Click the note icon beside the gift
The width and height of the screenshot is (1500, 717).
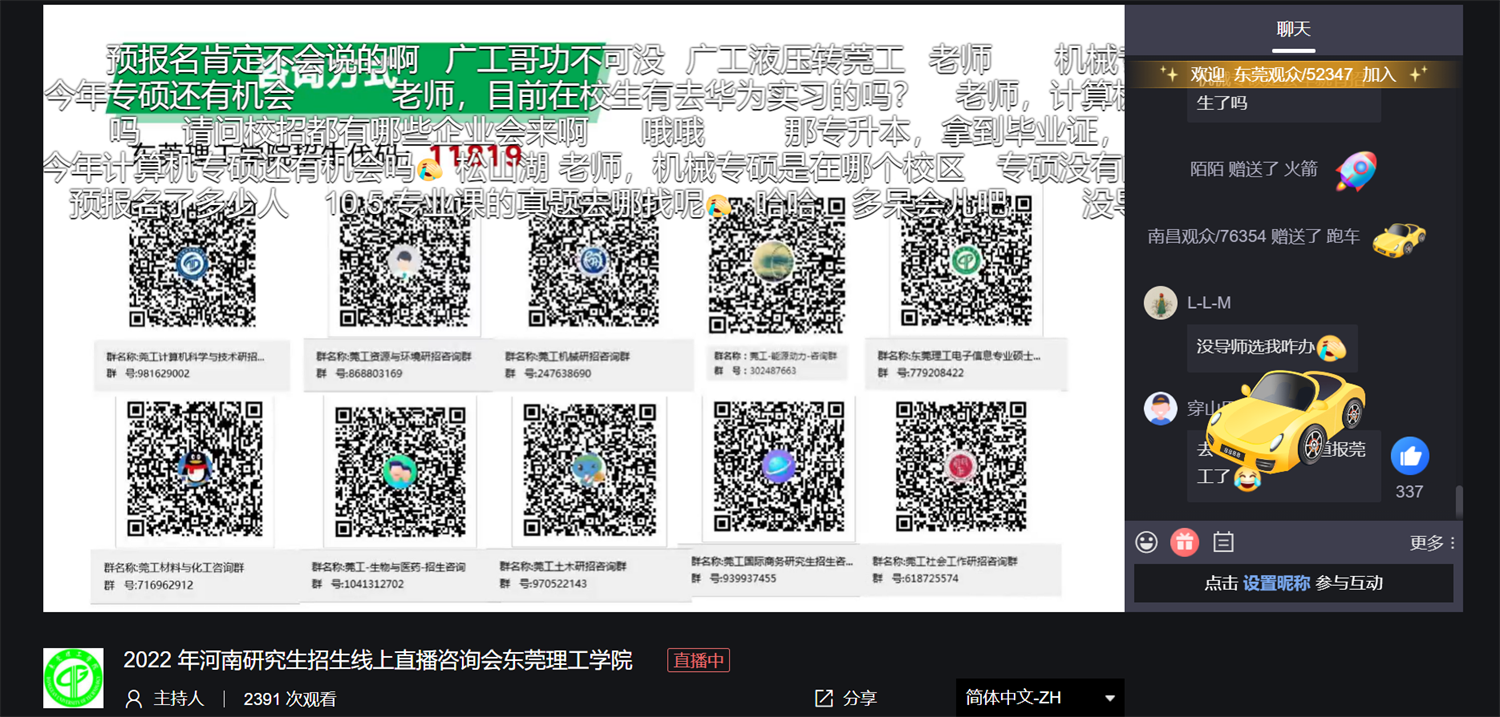tap(1224, 542)
